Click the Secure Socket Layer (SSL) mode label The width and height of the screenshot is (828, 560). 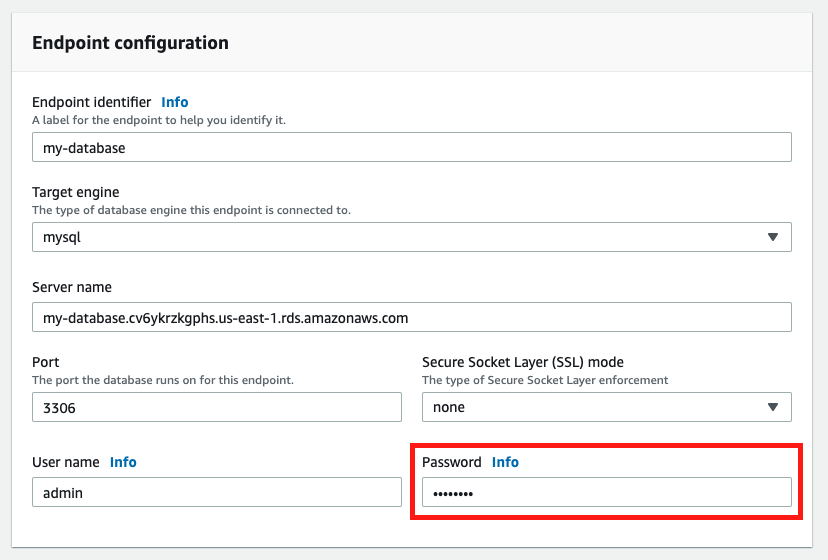523,362
